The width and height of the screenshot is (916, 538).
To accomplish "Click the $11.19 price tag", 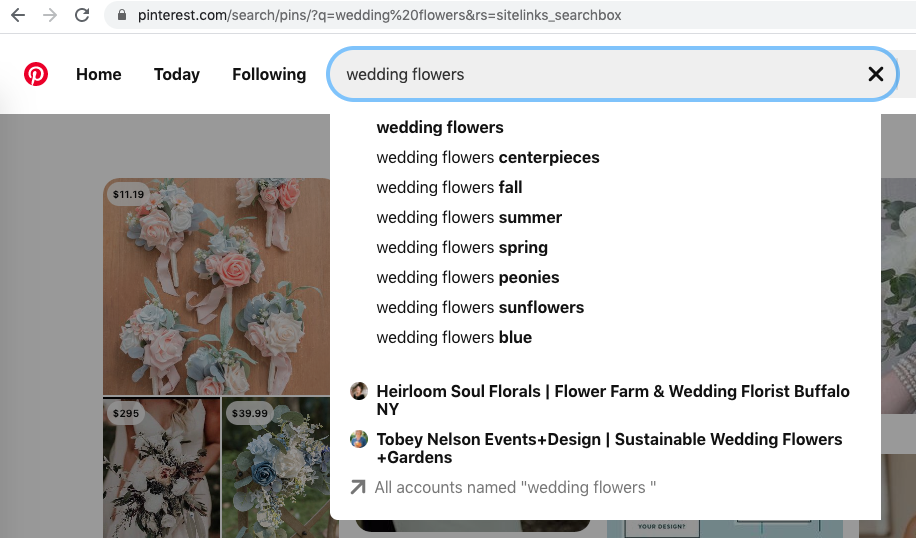I will tap(129, 195).
